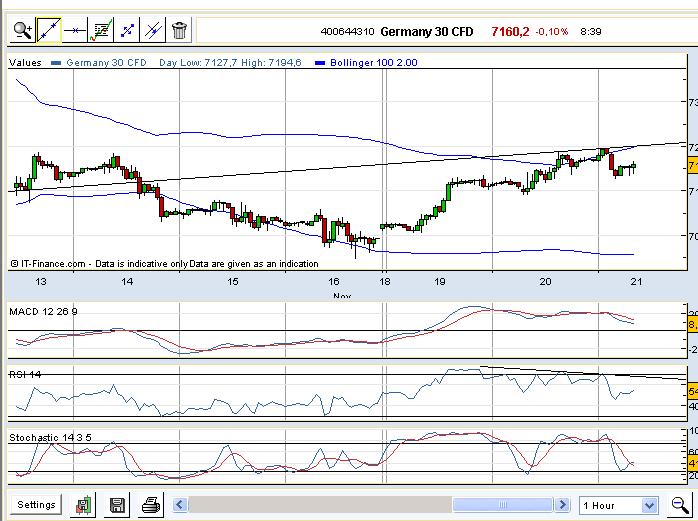Click the date label 18 on axis

385,281
